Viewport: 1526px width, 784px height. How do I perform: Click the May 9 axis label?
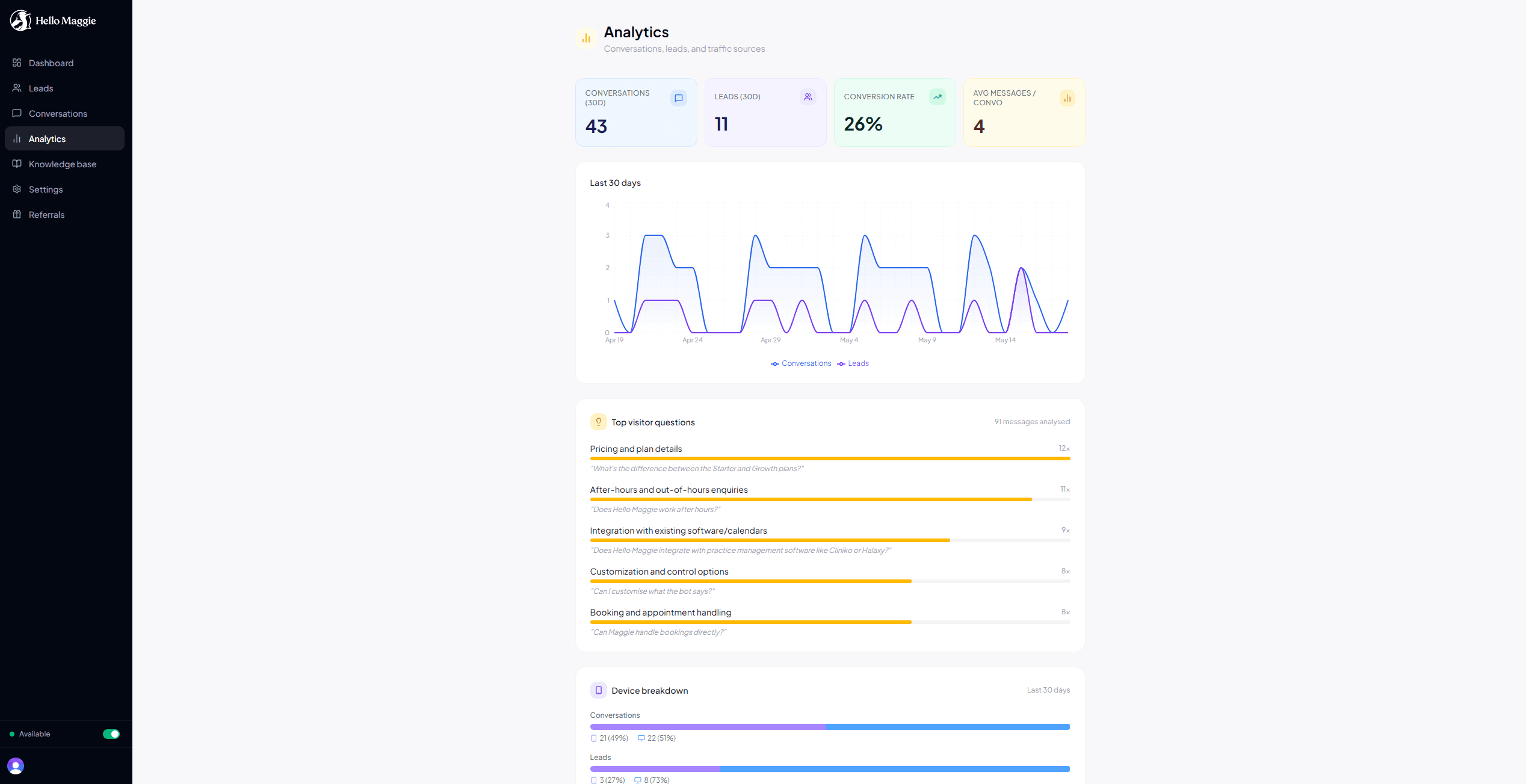coord(927,340)
